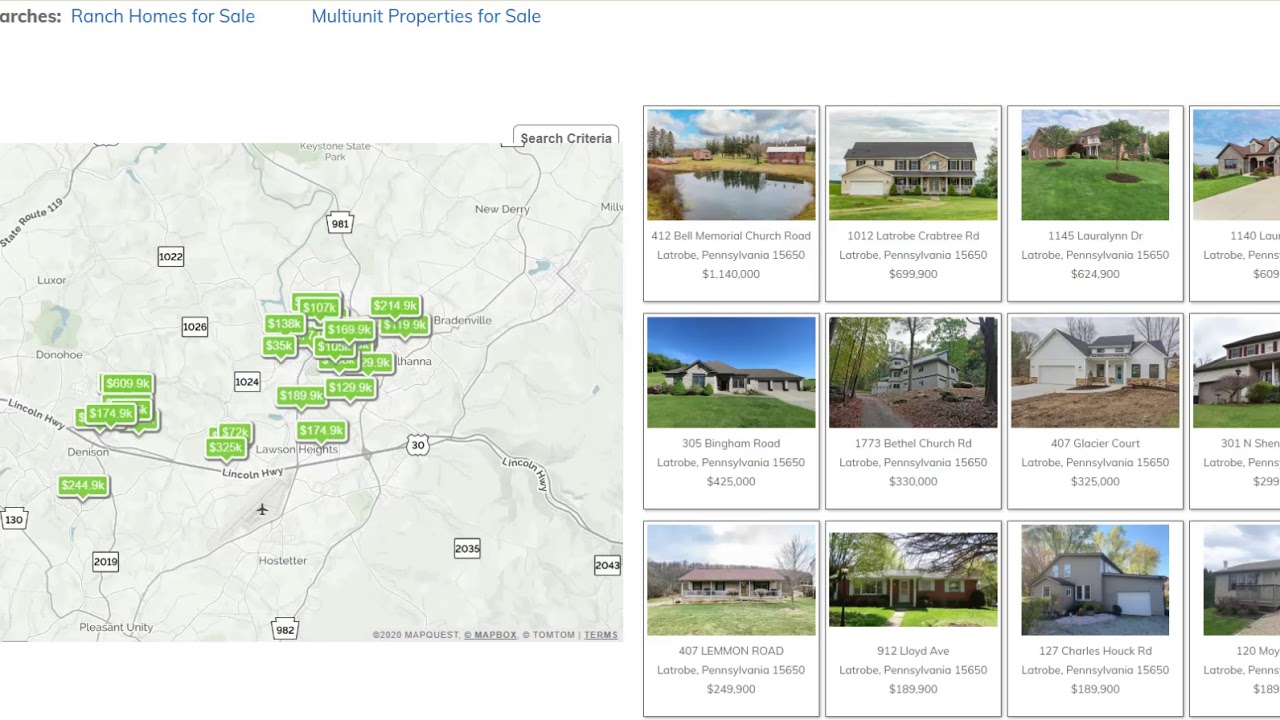Follow the MAPBOX attribution link
The width and height of the screenshot is (1280, 720).
click(491, 635)
